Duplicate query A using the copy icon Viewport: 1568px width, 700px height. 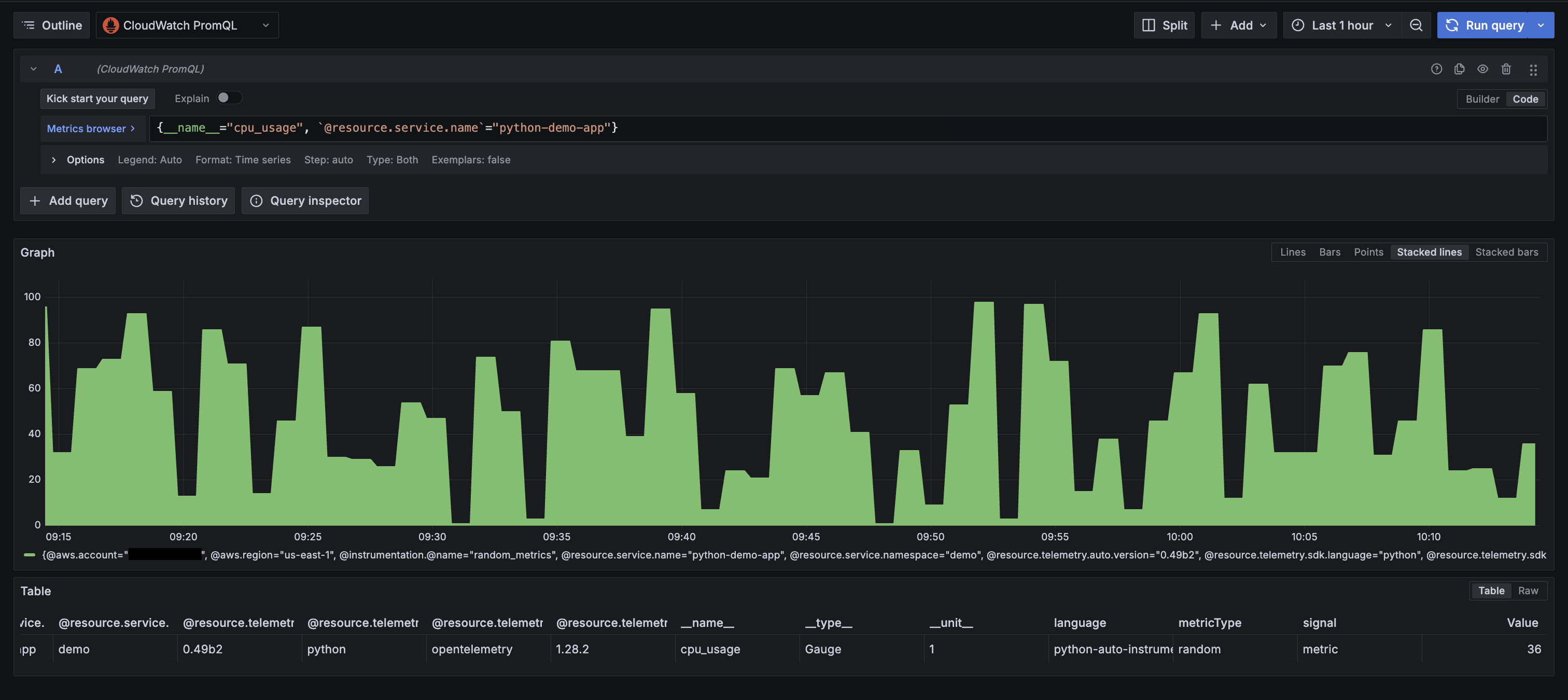click(1460, 69)
